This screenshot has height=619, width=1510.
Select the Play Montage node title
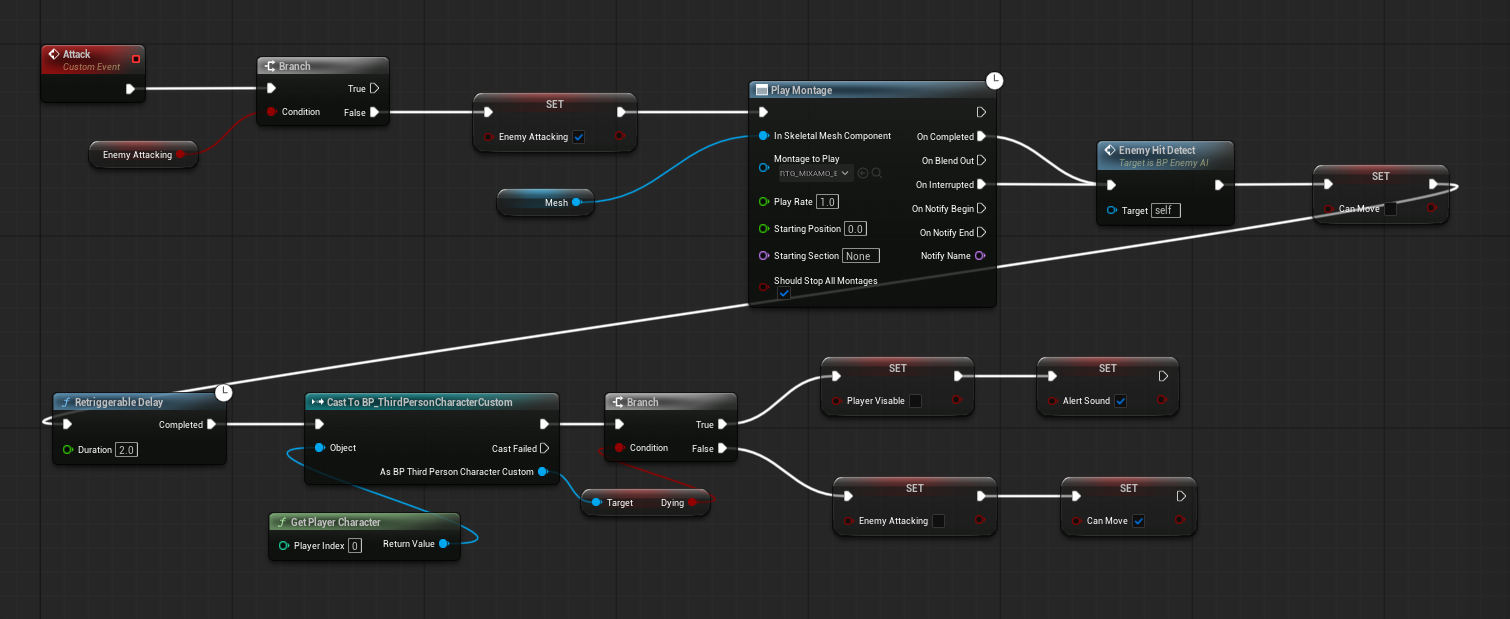pyautogui.click(x=801, y=90)
